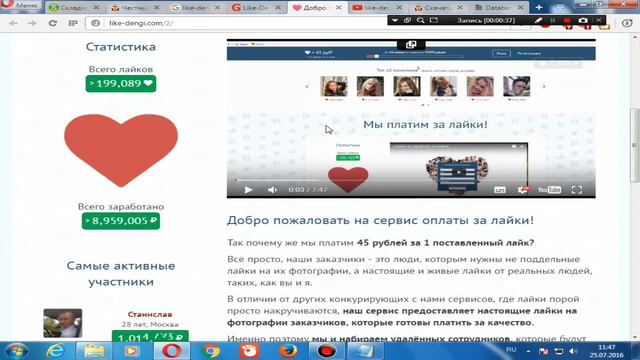Screen dimensions: 640x360
Task: Open the Opera Меню button
Action: tap(20, 5)
